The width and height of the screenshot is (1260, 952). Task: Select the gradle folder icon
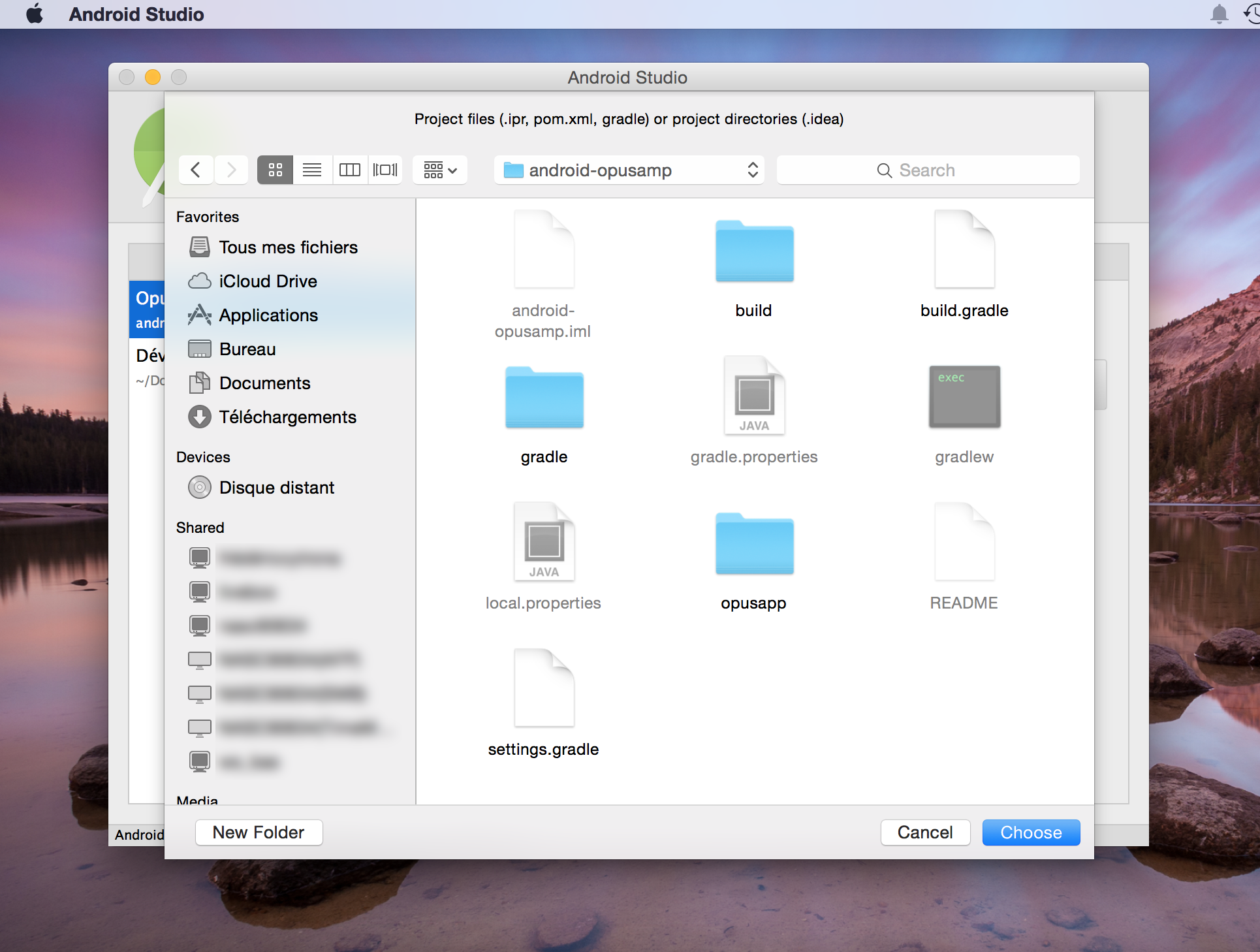[544, 398]
